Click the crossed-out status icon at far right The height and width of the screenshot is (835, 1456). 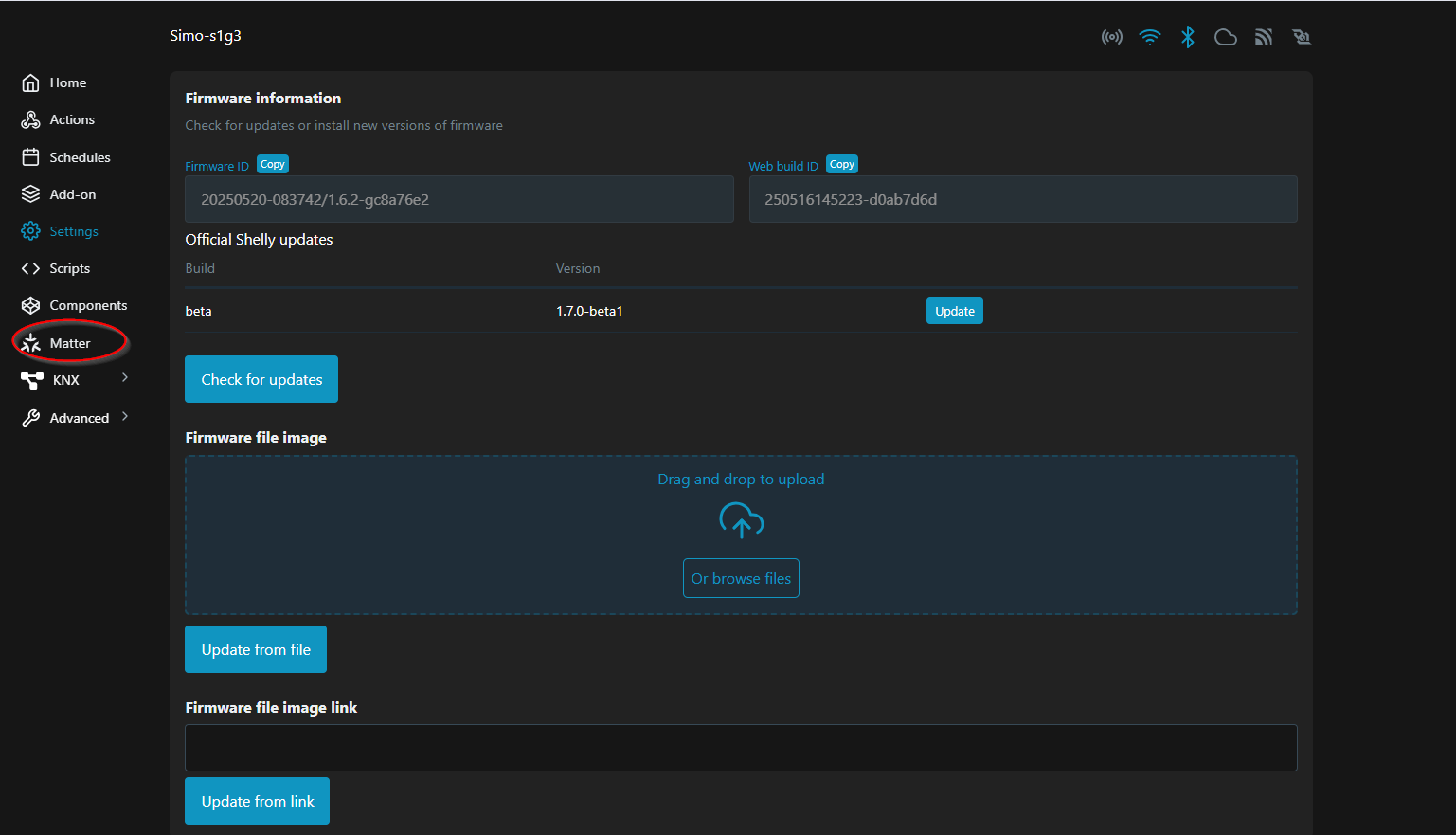tap(1302, 37)
